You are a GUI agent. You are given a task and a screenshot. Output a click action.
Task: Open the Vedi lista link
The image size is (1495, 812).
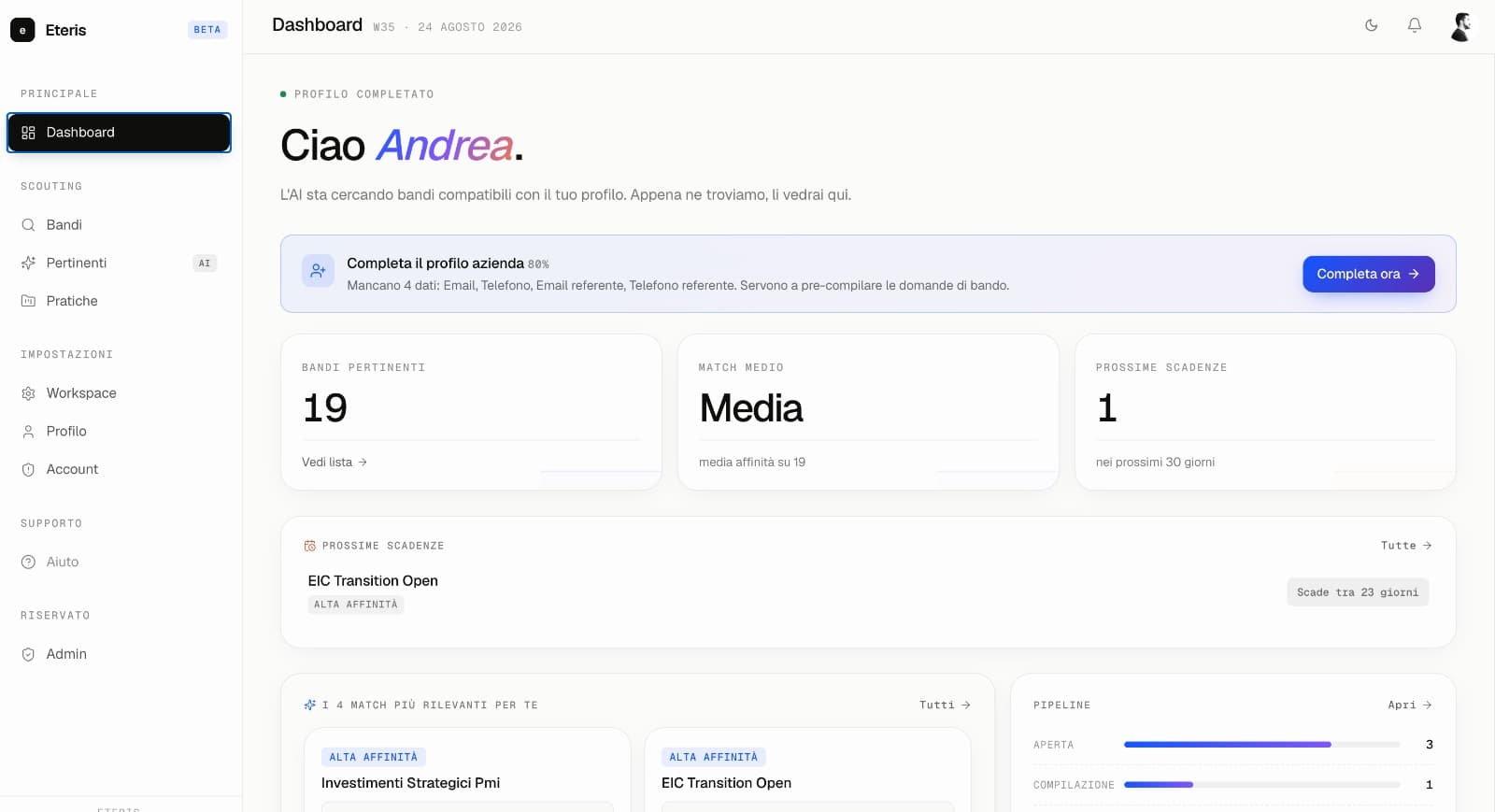(x=335, y=463)
